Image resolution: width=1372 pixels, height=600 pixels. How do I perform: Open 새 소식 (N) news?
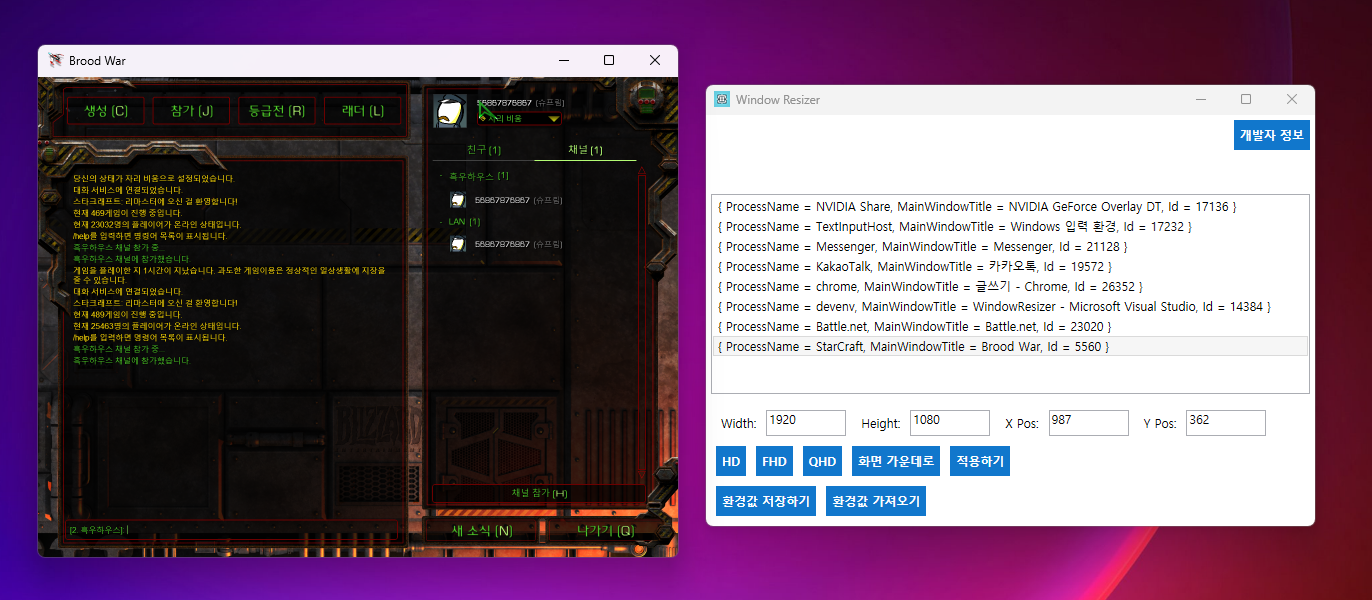click(x=482, y=531)
